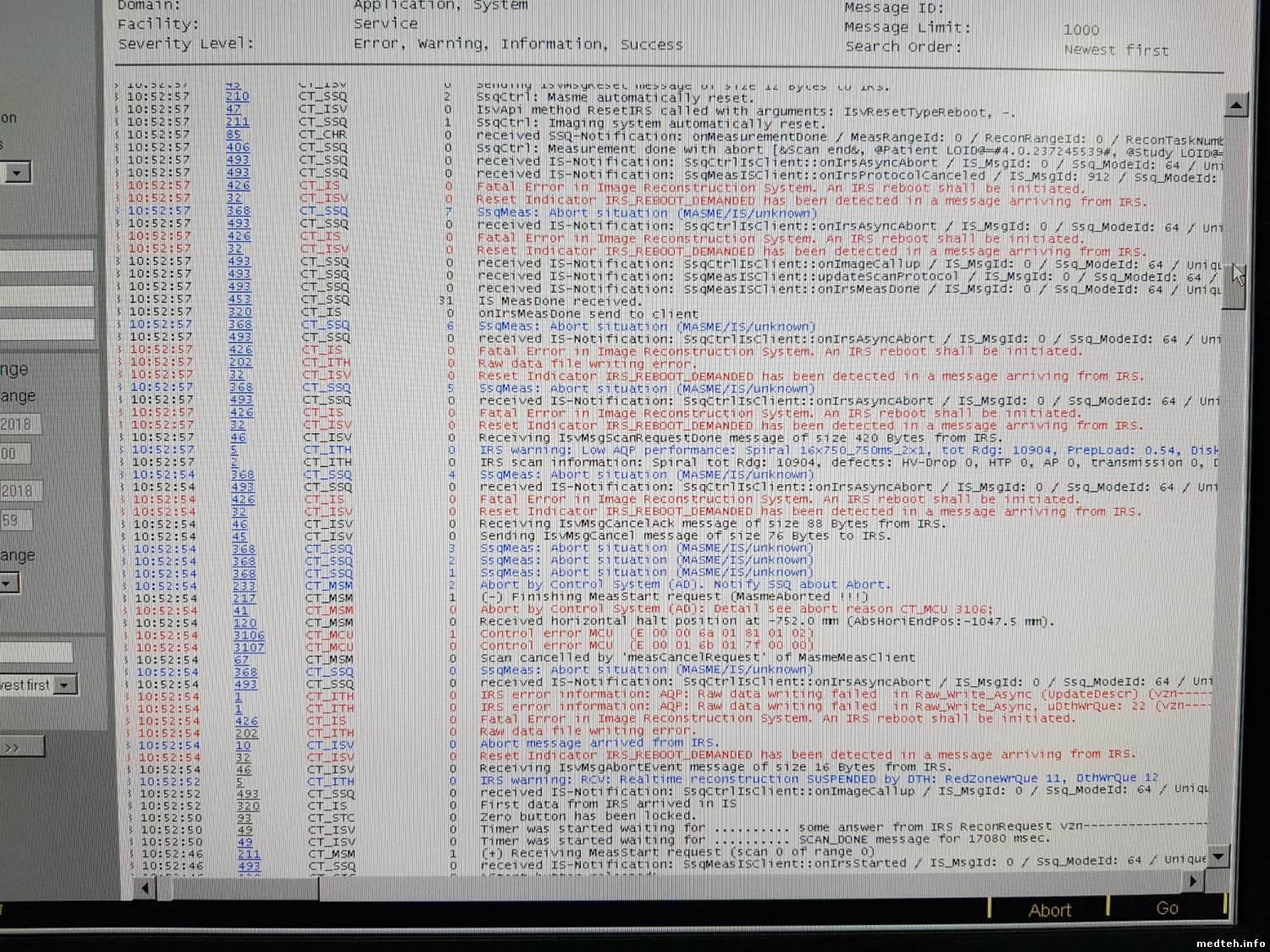Screen dimensions: 1270x952
Task: Click the vertical scrollbar up arrow
Action: click(x=1235, y=106)
